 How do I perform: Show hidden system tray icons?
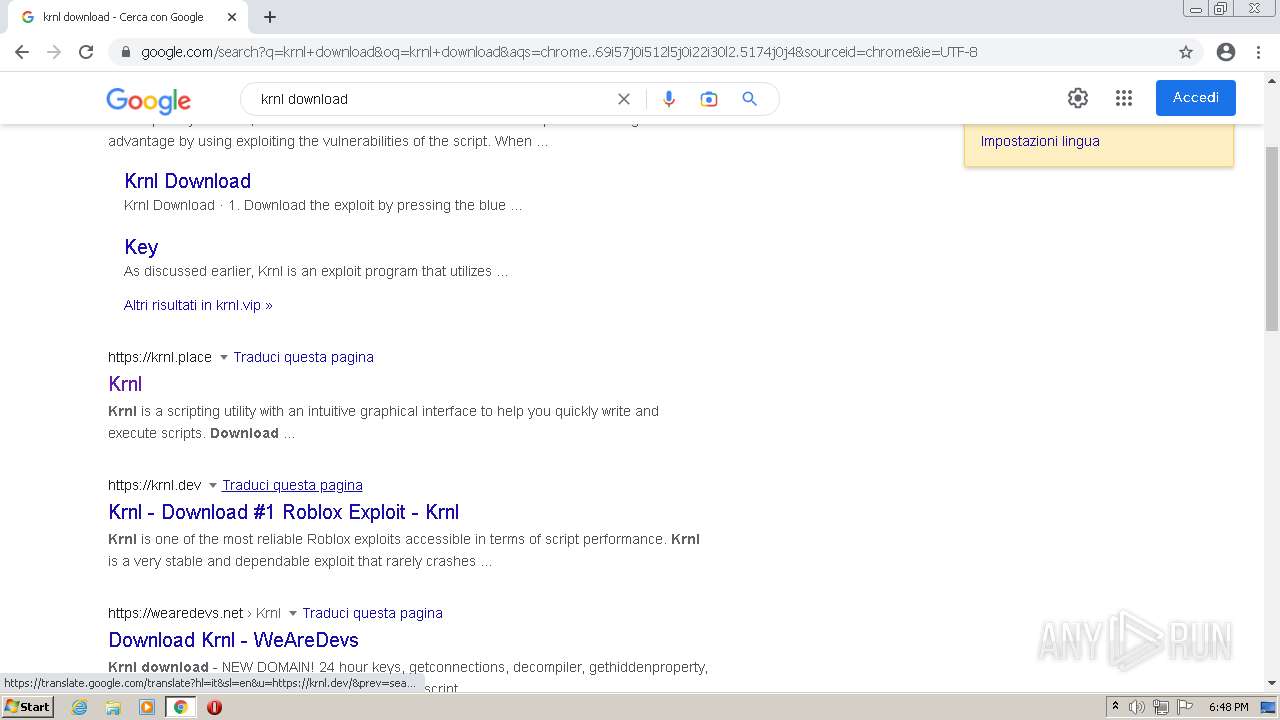click(1115, 707)
